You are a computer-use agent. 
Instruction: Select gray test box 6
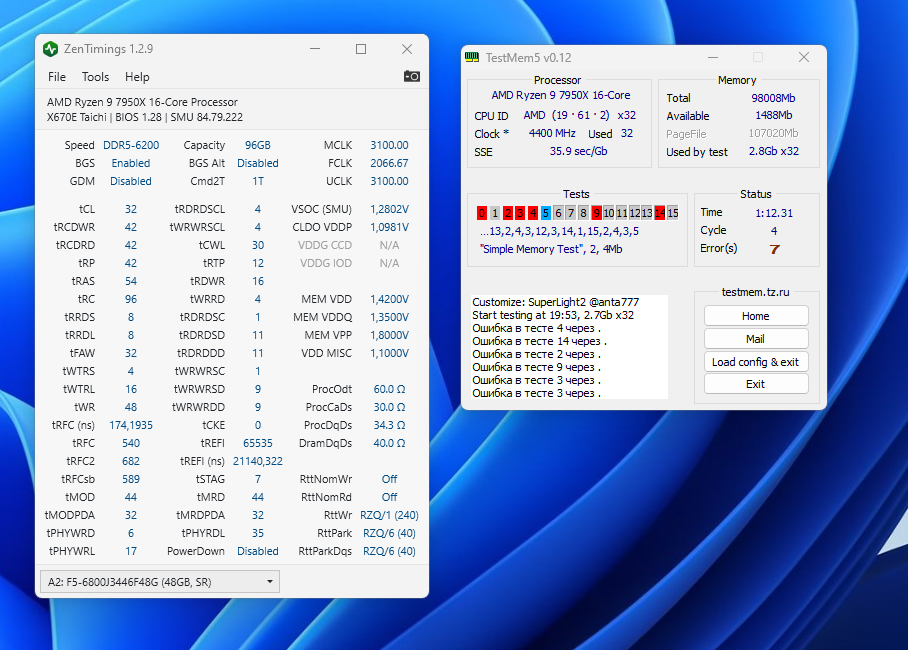point(558,213)
